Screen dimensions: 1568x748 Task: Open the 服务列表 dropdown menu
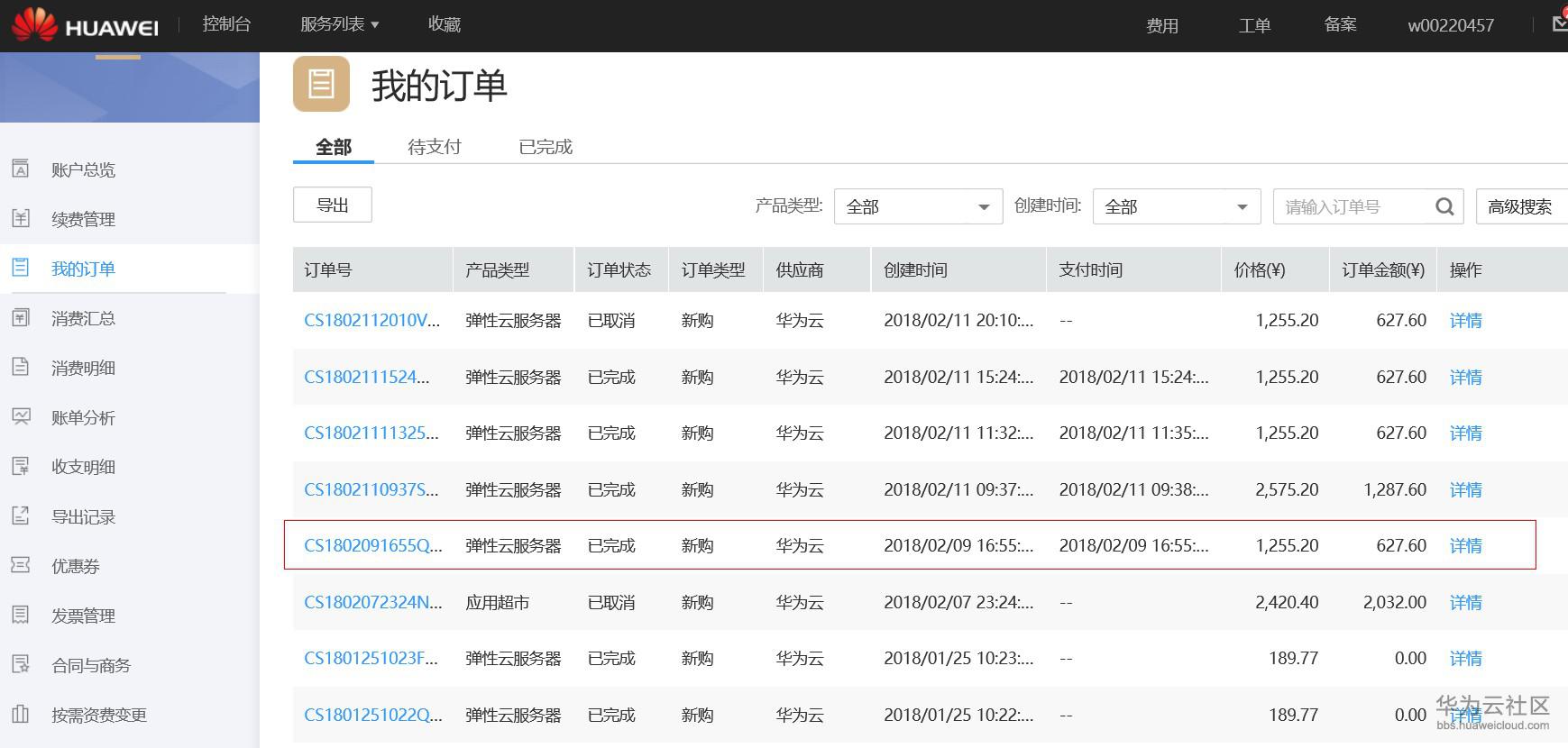coord(340,24)
